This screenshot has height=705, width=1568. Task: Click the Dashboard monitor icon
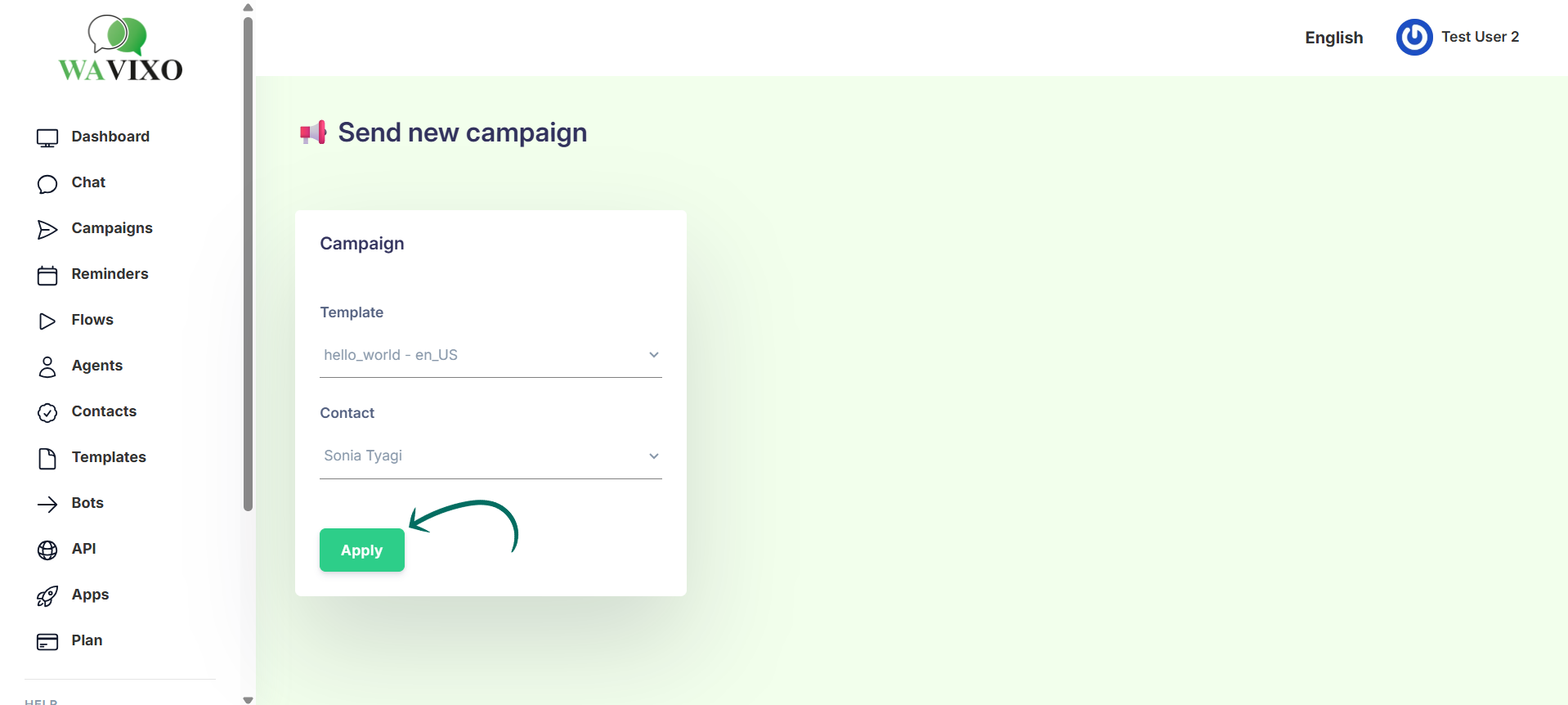pos(47,137)
